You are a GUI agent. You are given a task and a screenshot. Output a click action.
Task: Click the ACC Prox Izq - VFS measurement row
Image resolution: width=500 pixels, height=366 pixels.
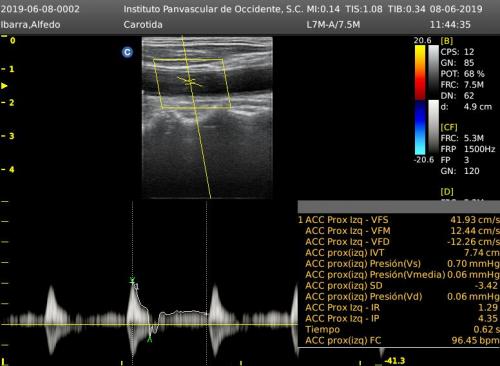[399, 220]
